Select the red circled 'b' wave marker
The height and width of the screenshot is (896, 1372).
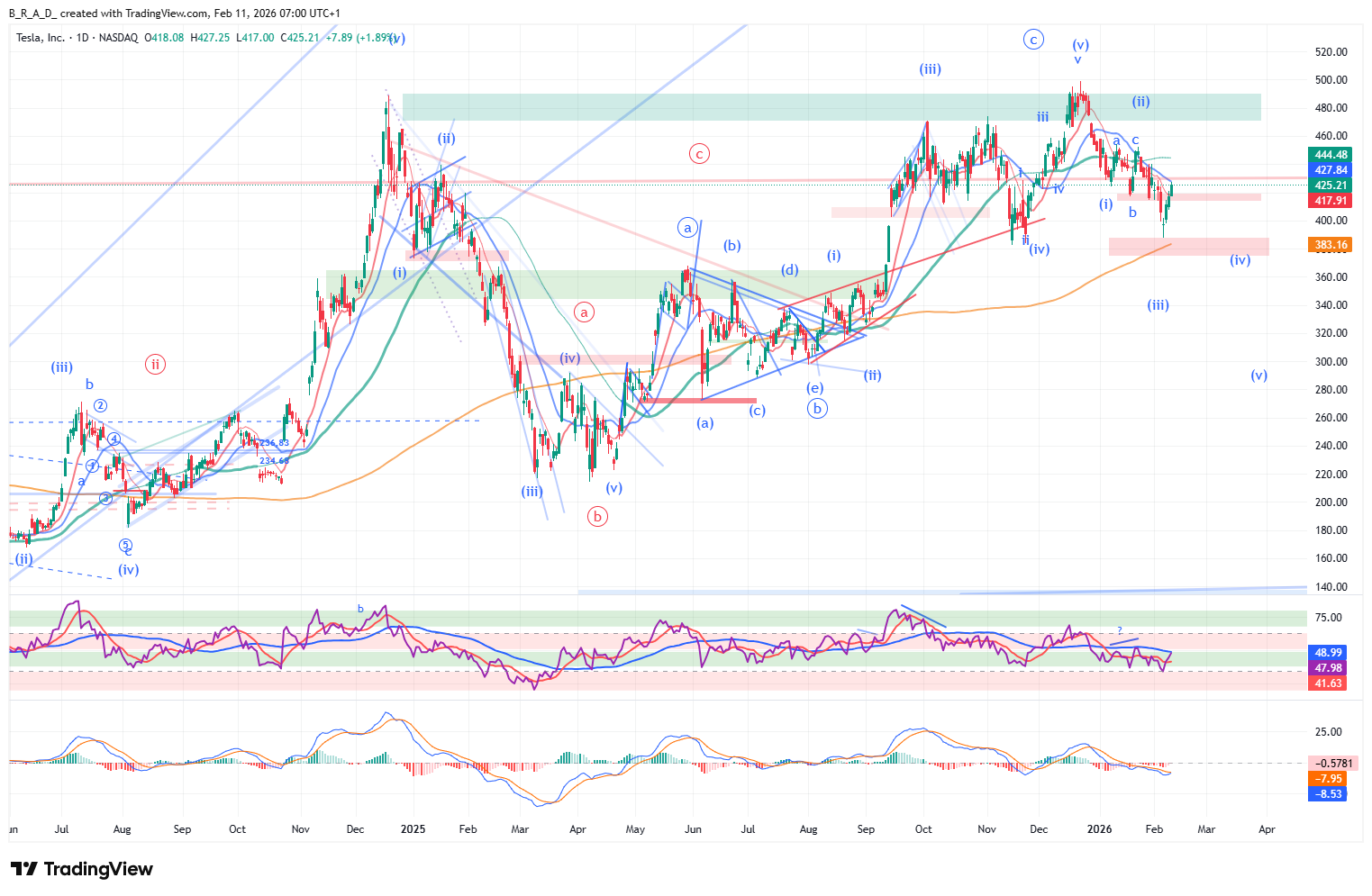tap(597, 517)
